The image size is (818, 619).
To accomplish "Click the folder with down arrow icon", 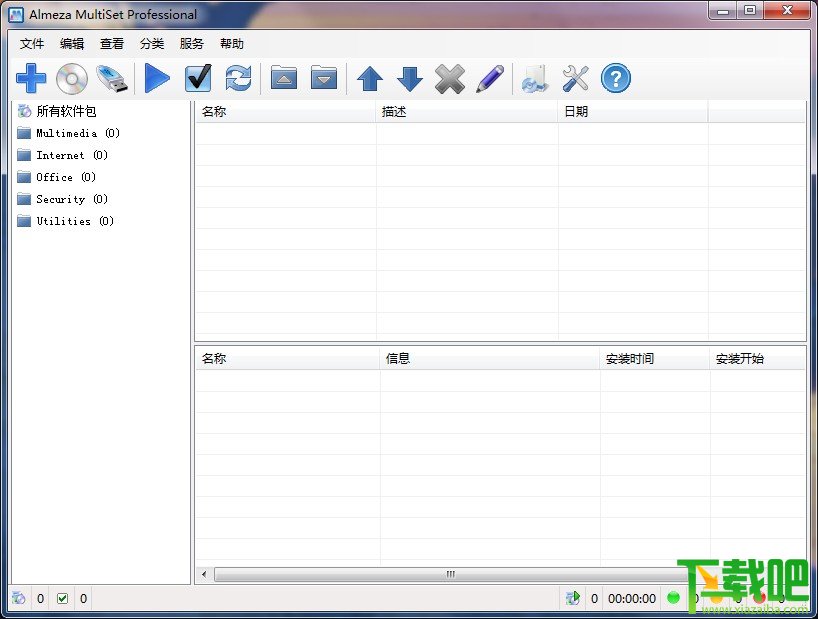I will click(324, 78).
